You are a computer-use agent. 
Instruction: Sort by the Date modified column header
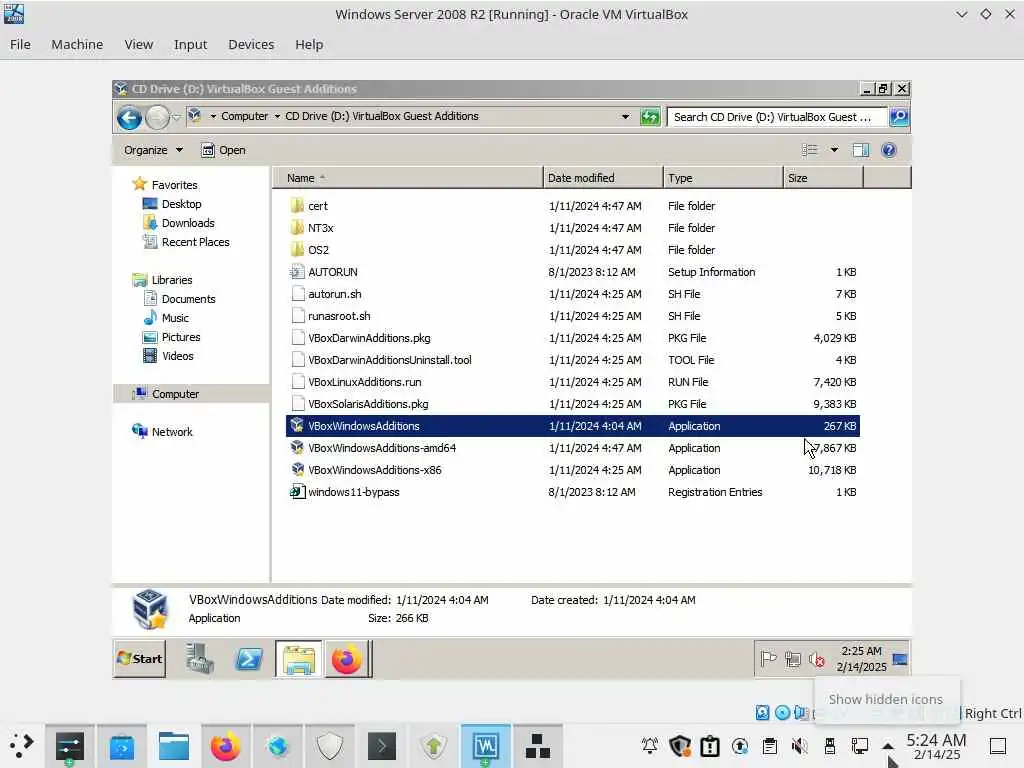[x=603, y=178]
